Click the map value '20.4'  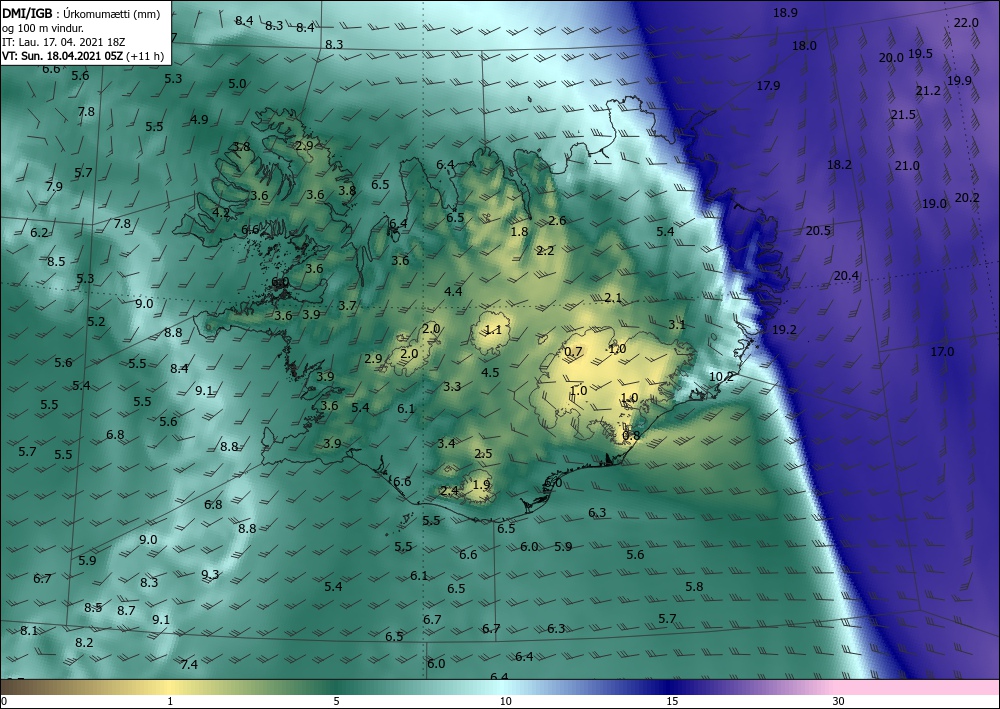click(x=846, y=276)
